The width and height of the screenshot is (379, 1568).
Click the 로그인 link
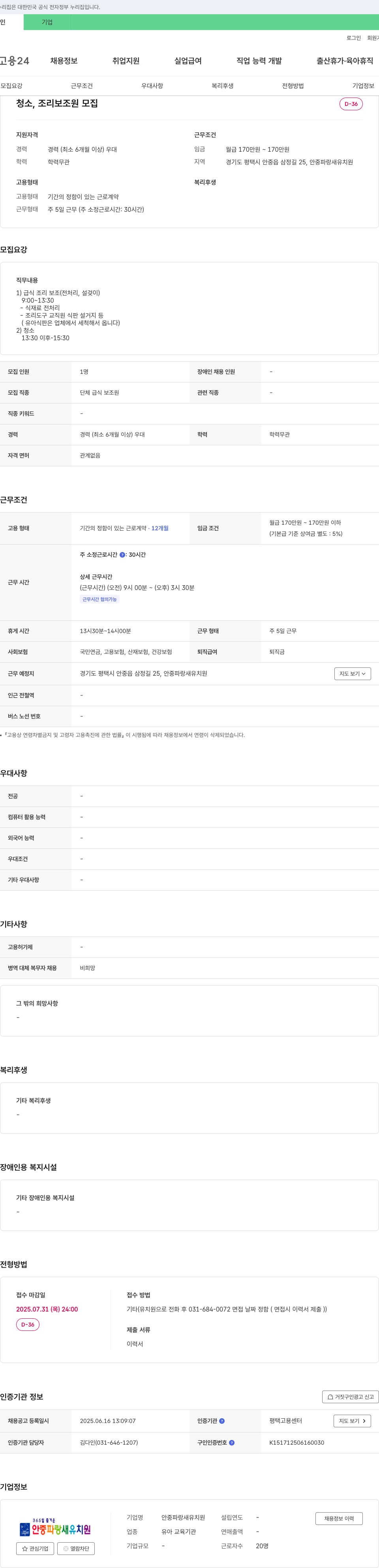[x=353, y=38]
